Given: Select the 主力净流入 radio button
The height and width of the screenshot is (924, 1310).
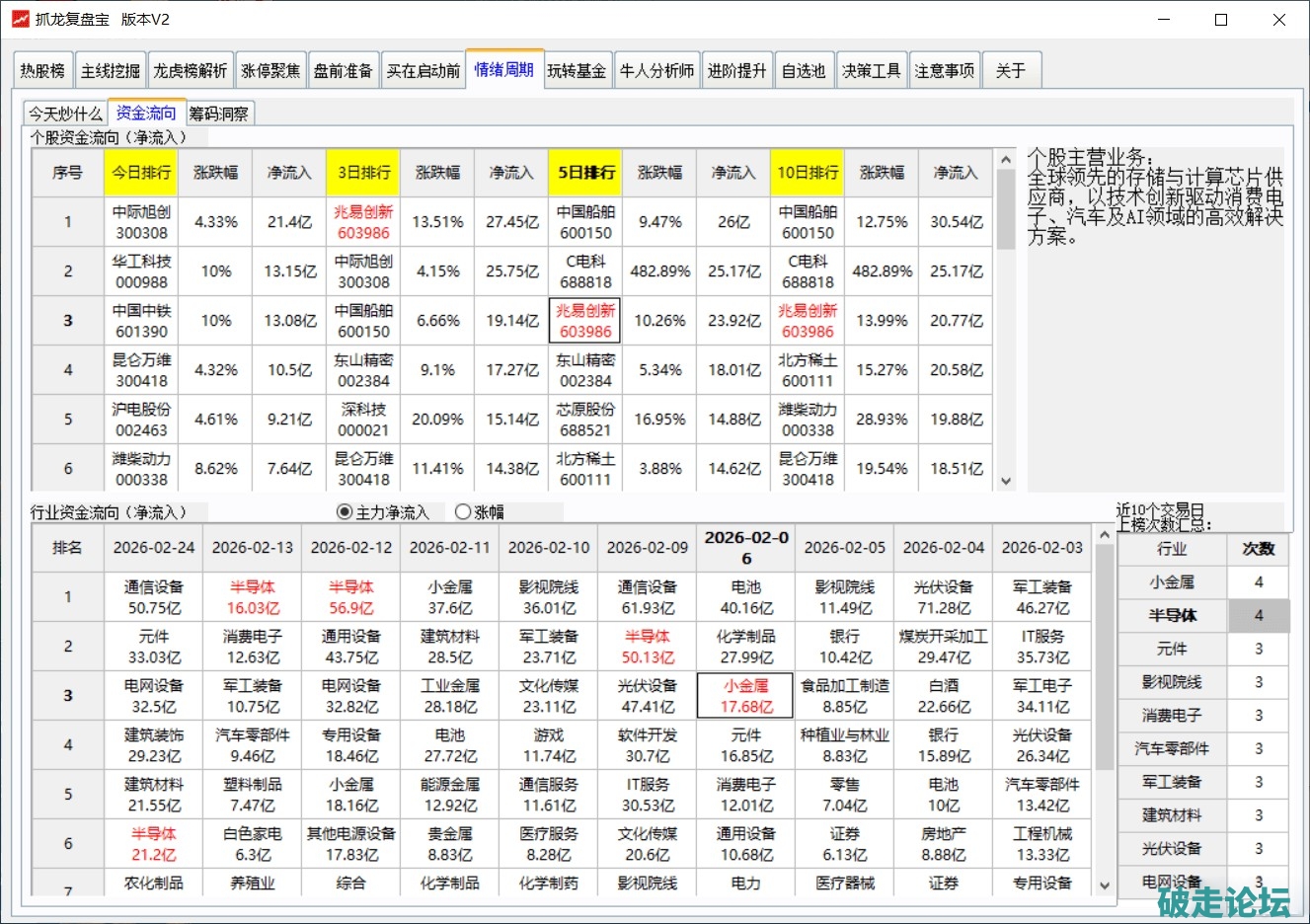Looking at the screenshot, I should coord(345,511).
